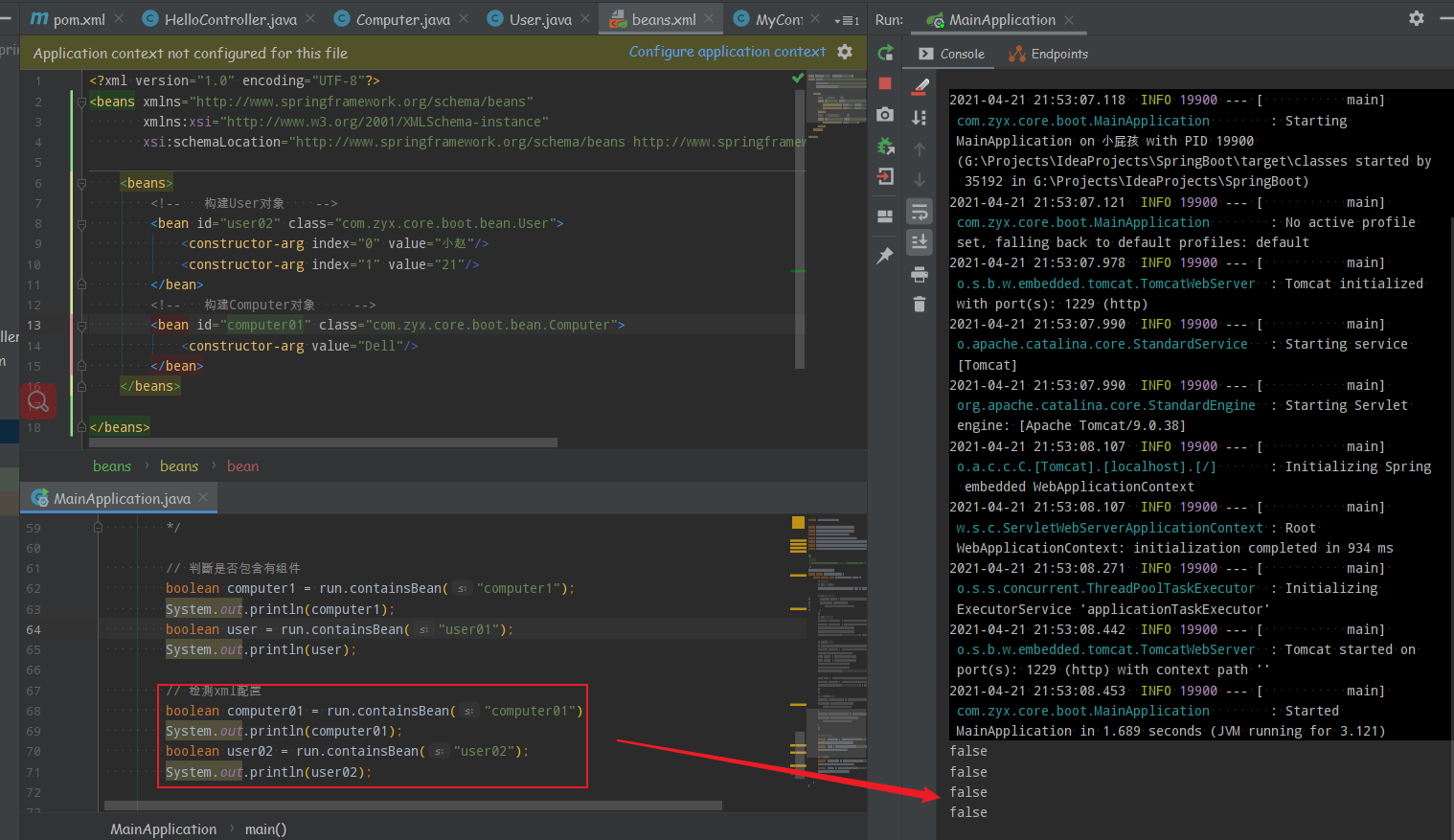Take a thread dump using the camera icon
The width and height of the screenshot is (1454, 840).
(885, 115)
